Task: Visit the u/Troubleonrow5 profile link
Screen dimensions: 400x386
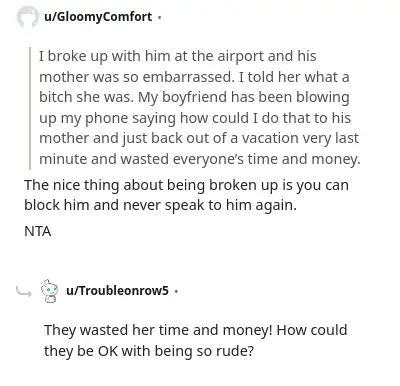Action: coord(117,291)
